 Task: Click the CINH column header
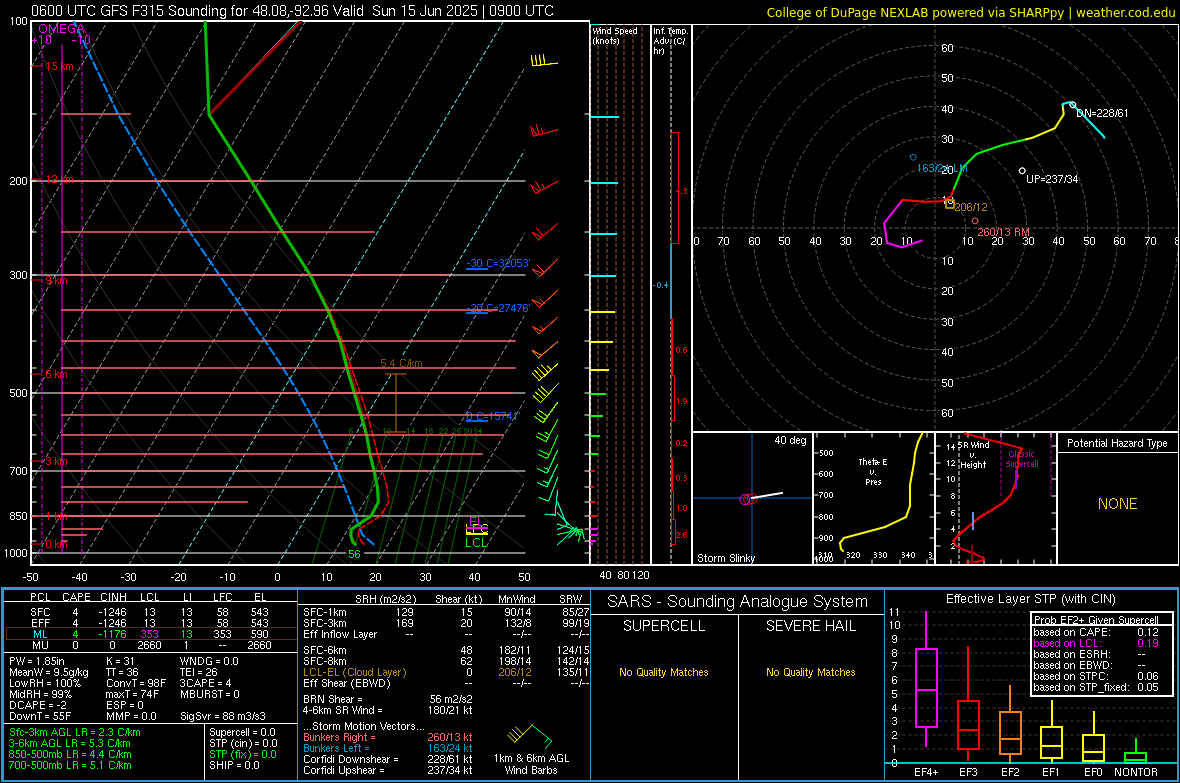coord(114,597)
